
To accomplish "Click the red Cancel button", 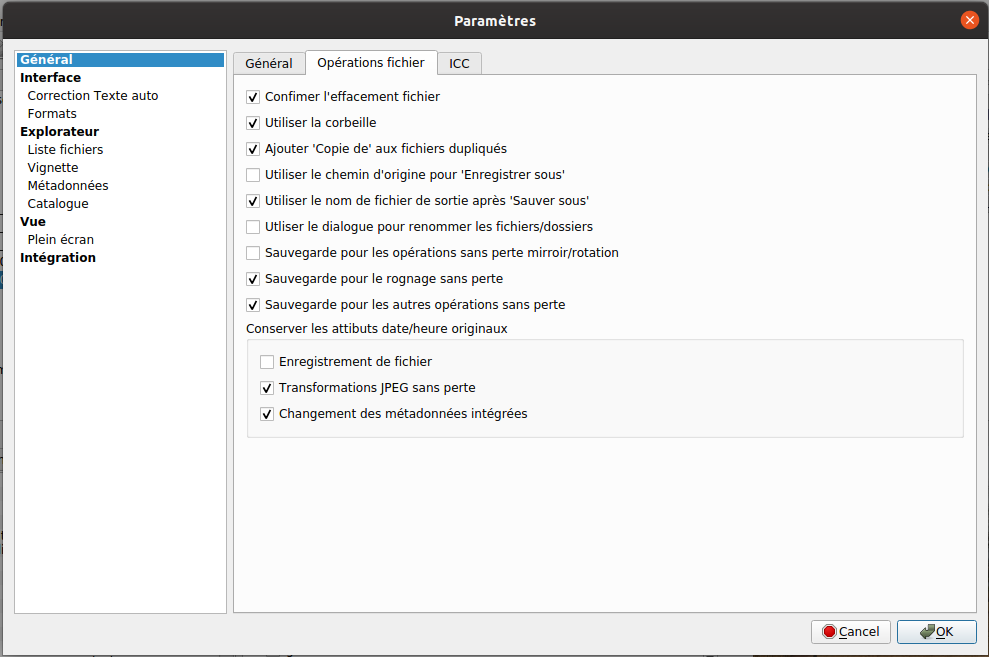I will 850,632.
